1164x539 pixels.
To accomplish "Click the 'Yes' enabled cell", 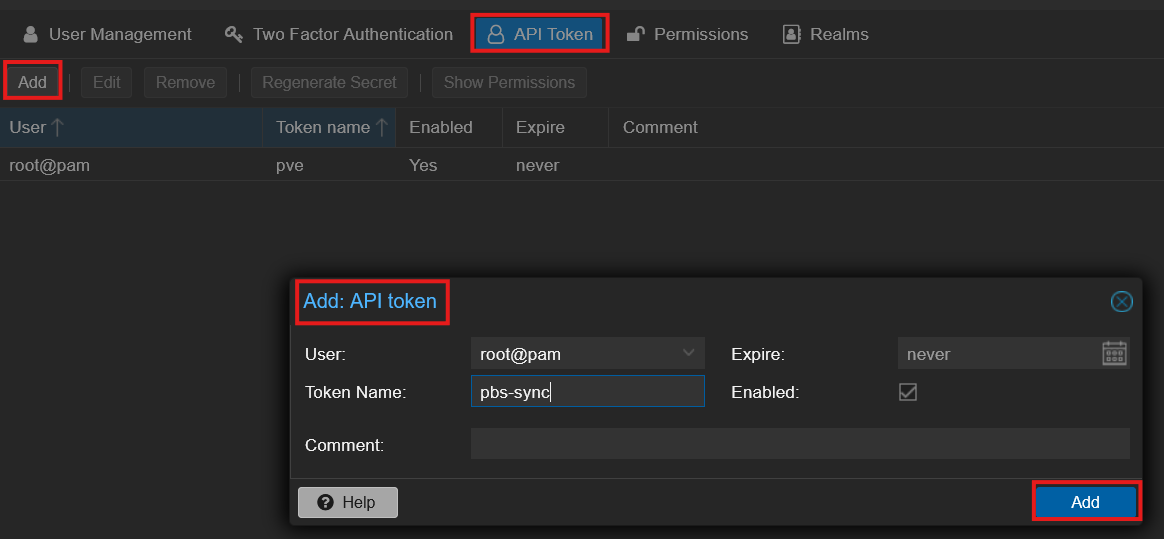I will click(x=423, y=165).
